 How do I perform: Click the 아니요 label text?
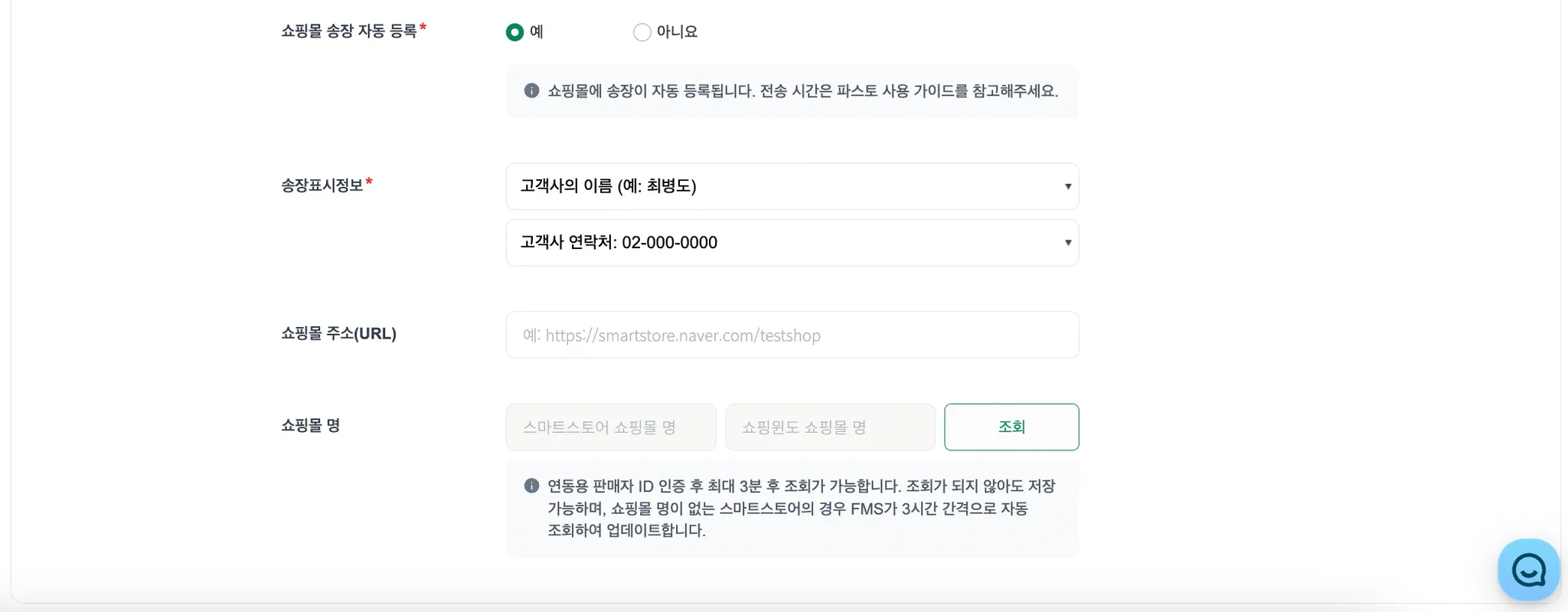pos(677,32)
